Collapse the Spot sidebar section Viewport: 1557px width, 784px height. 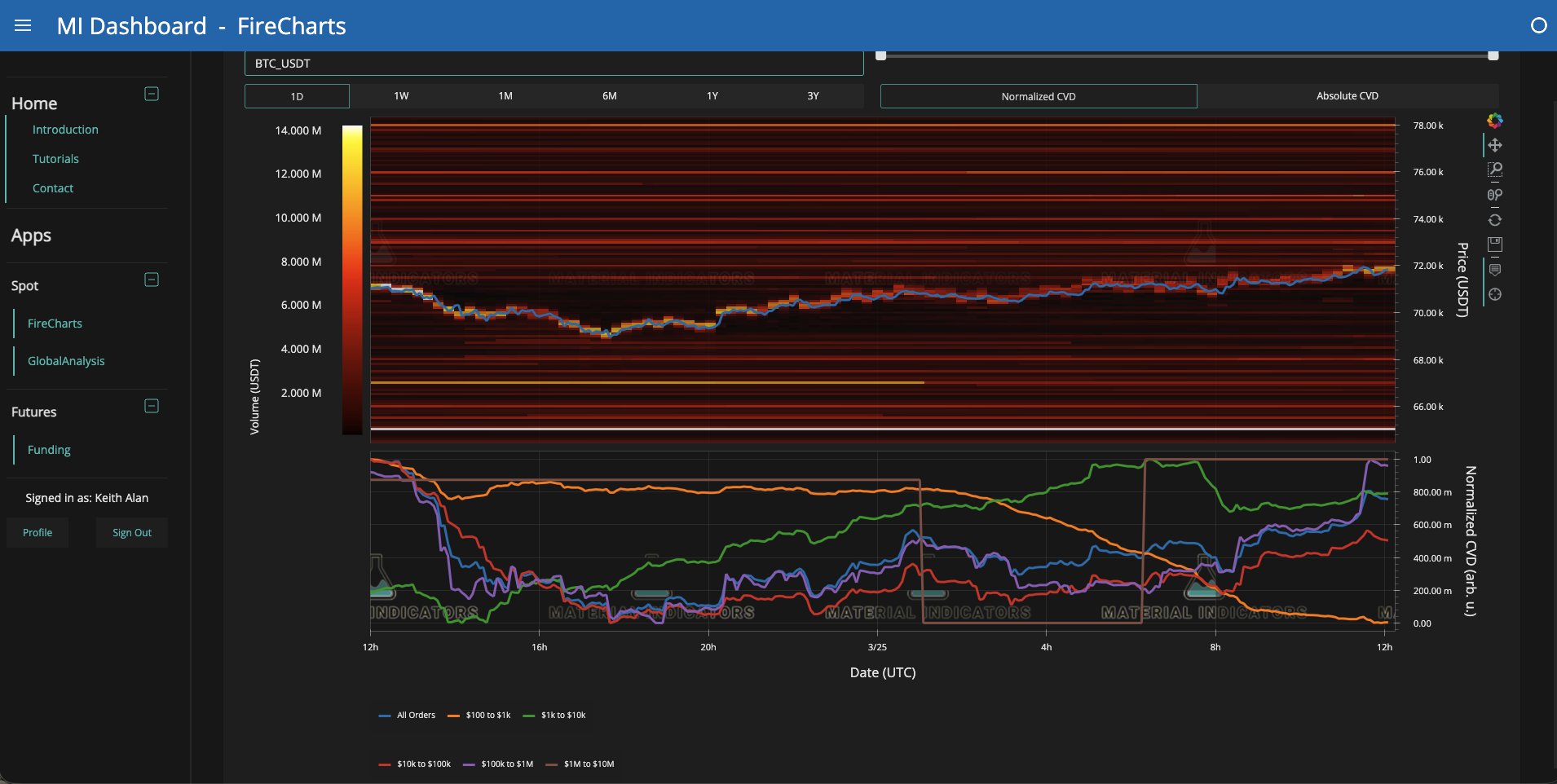(x=151, y=280)
